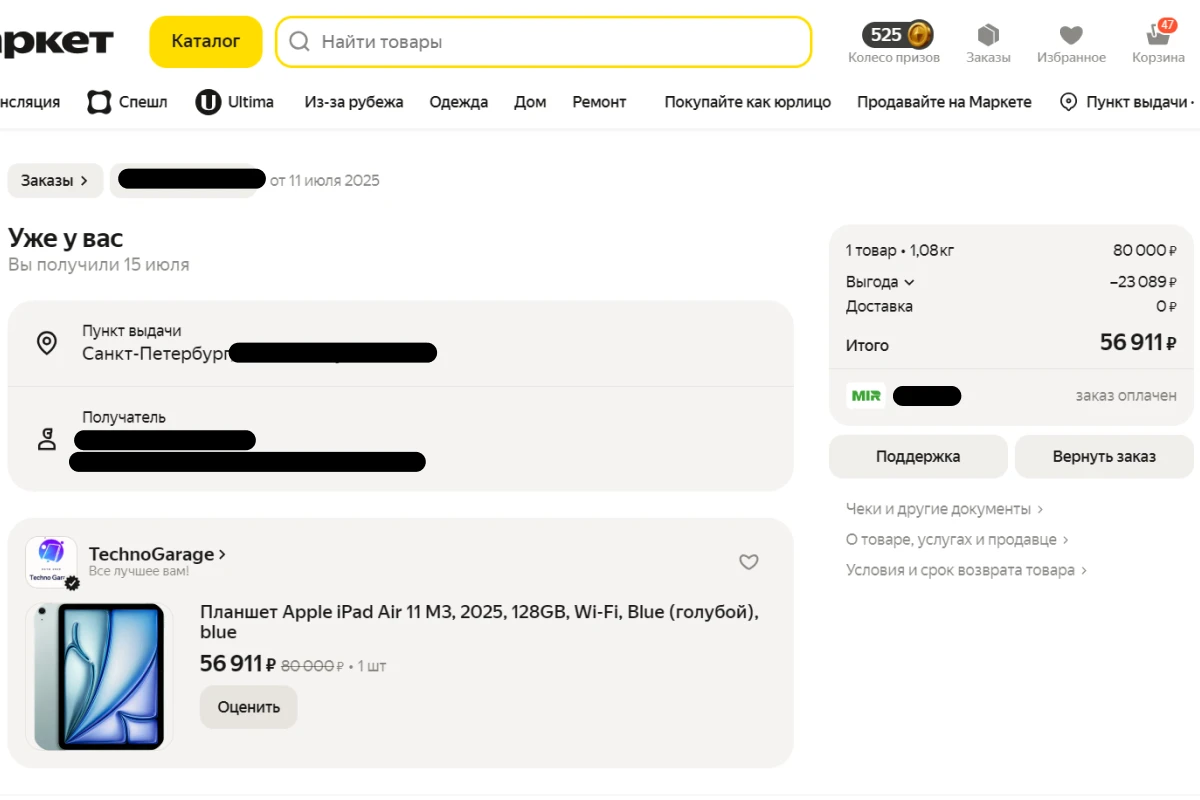Open the Из-за рубежа section
The height and width of the screenshot is (800, 1200).
pos(354,102)
